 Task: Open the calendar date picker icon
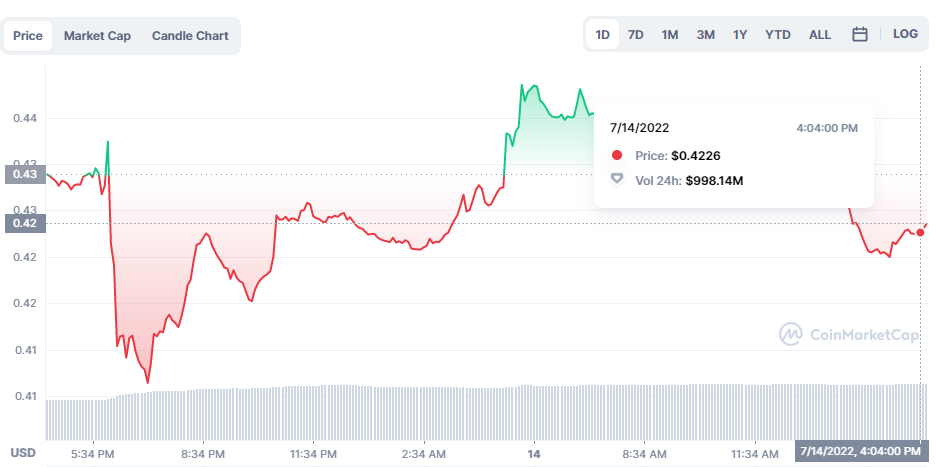pos(860,34)
